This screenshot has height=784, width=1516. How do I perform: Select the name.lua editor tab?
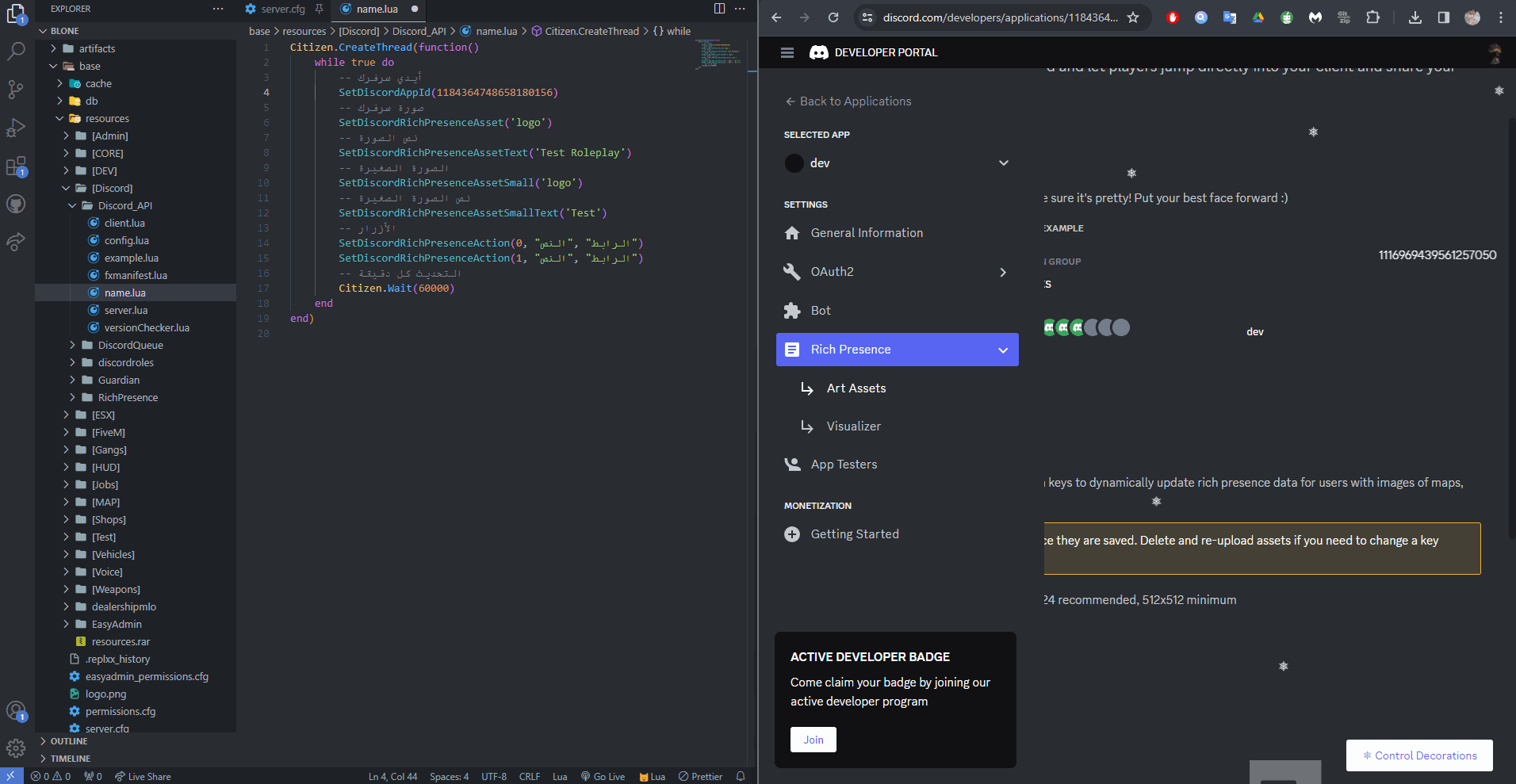(x=377, y=9)
